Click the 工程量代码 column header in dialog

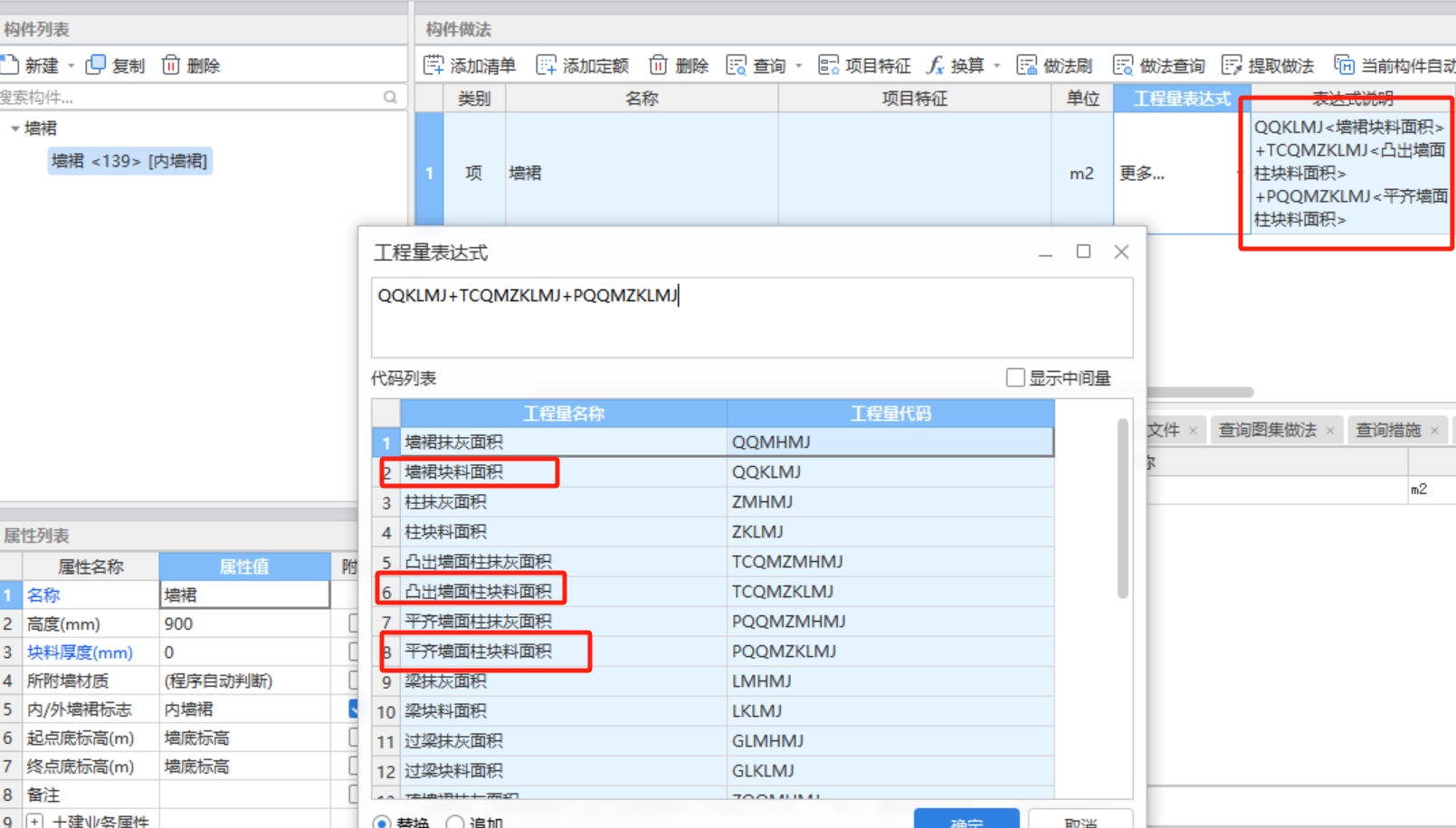pyautogui.click(x=890, y=414)
